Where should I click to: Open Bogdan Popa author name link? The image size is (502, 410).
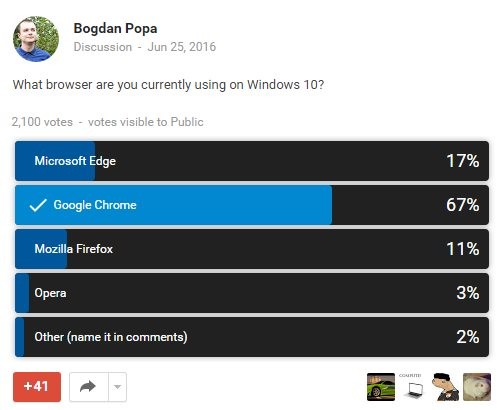click(x=115, y=29)
